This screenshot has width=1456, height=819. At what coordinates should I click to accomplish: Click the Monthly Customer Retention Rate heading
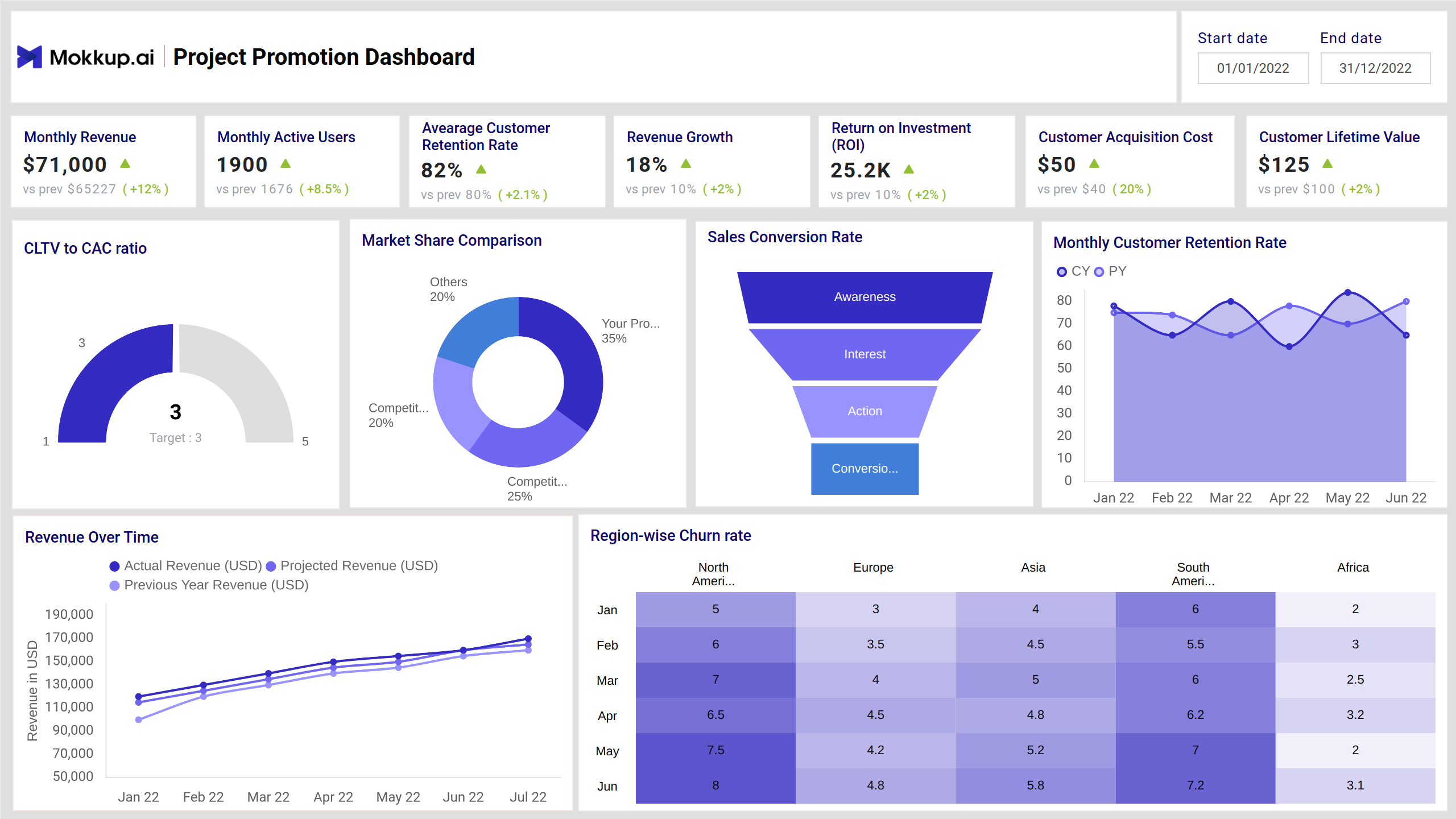[1169, 243]
